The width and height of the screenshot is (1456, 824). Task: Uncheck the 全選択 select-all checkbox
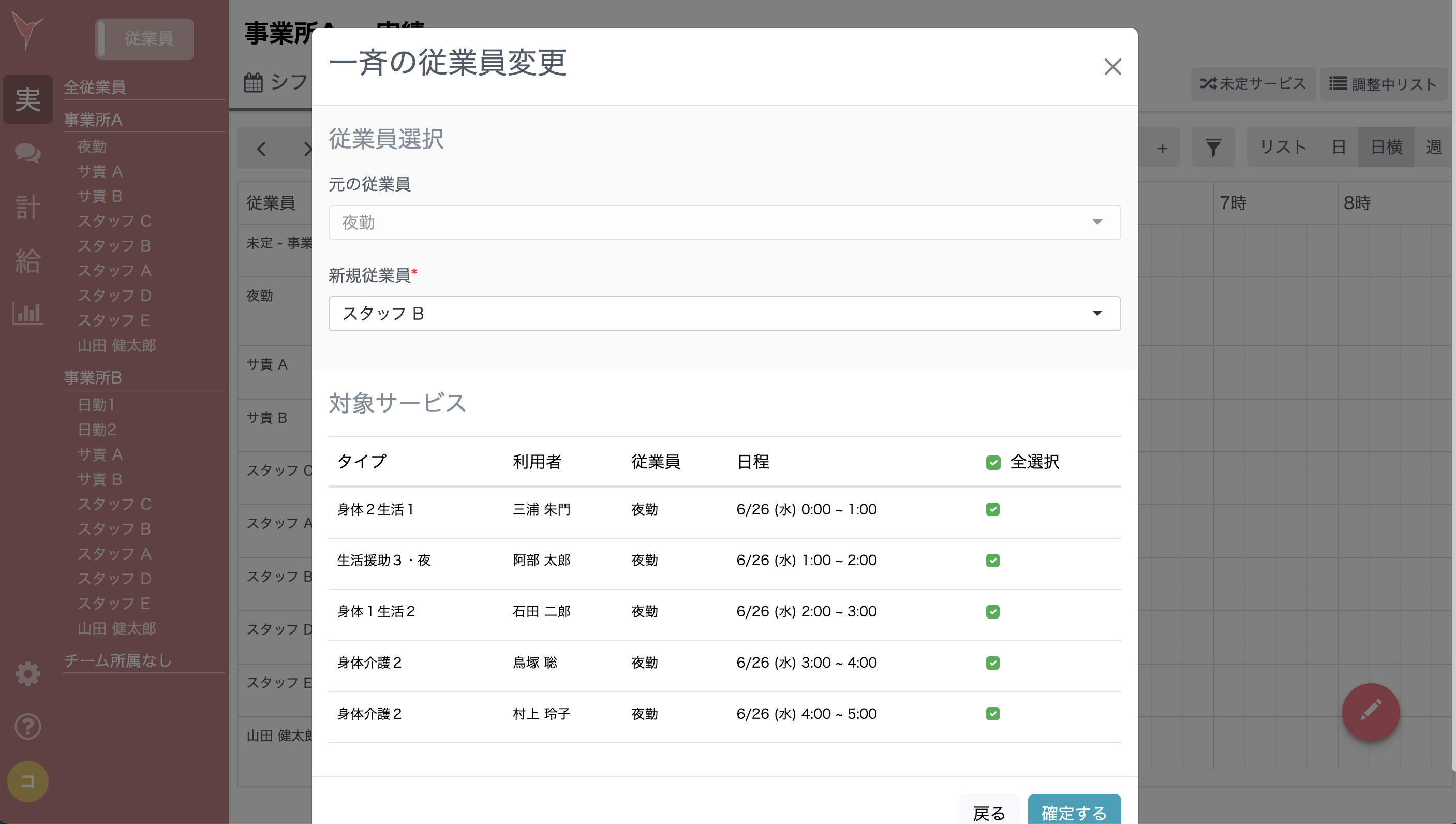pos(993,462)
